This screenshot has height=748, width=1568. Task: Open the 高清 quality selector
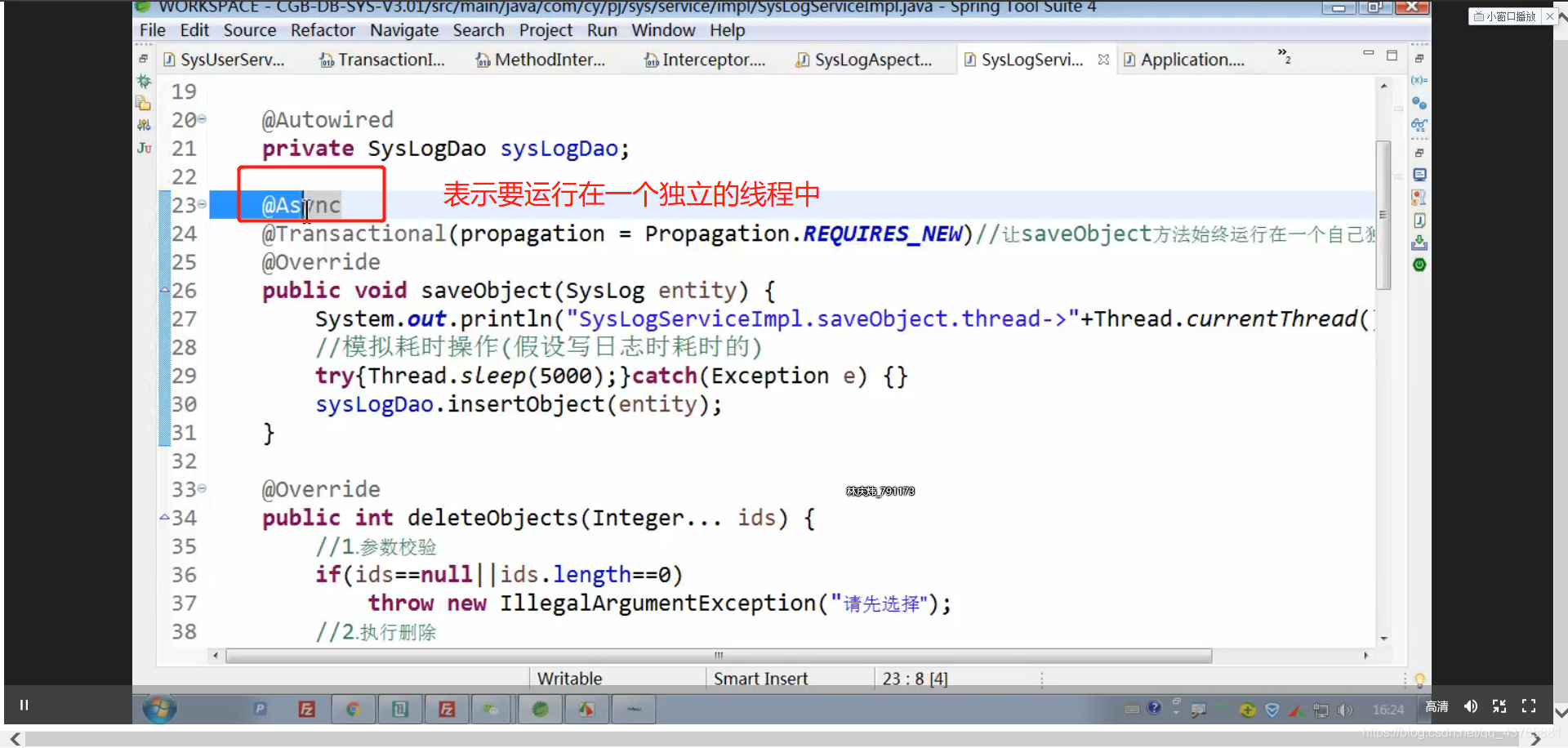(1437, 706)
